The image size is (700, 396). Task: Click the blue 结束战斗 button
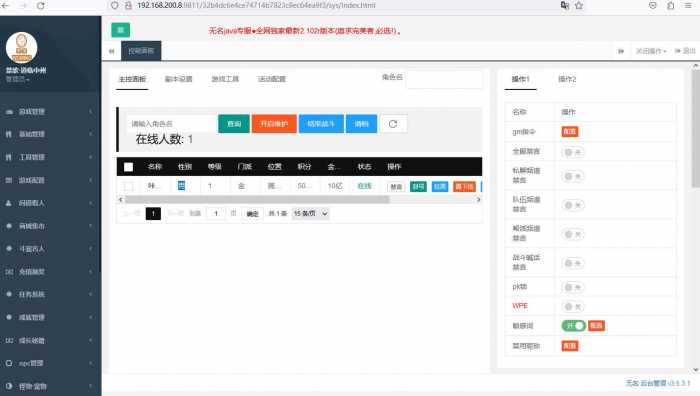321,124
